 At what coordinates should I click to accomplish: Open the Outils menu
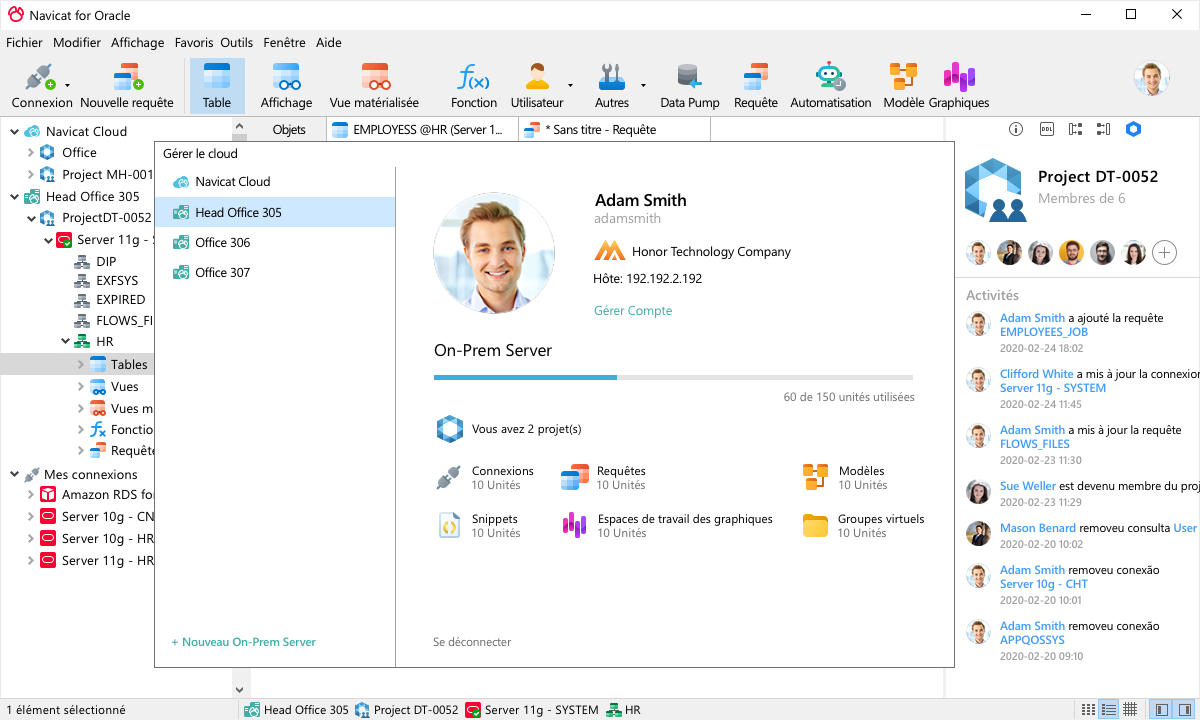tap(237, 43)
